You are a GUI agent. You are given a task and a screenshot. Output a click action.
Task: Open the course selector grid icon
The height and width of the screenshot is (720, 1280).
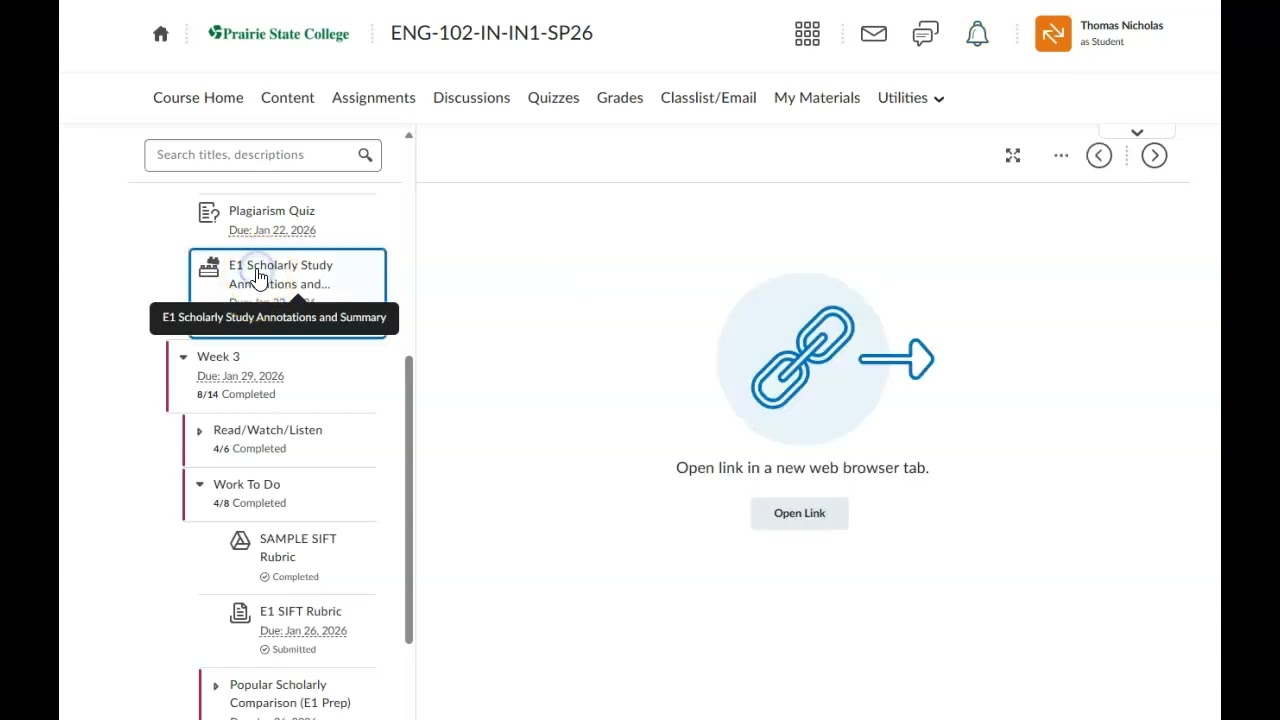click(807, 34)
